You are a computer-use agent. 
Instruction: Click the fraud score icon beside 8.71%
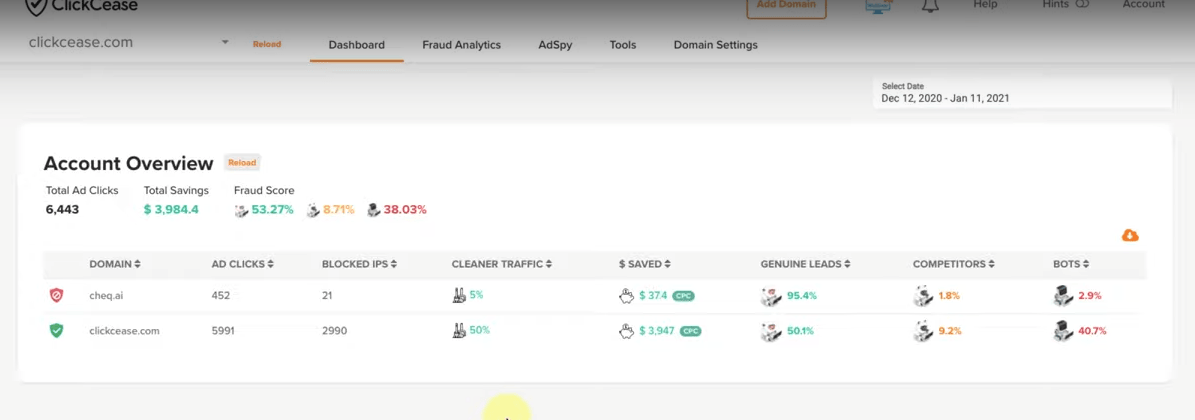tap(313, 210)
